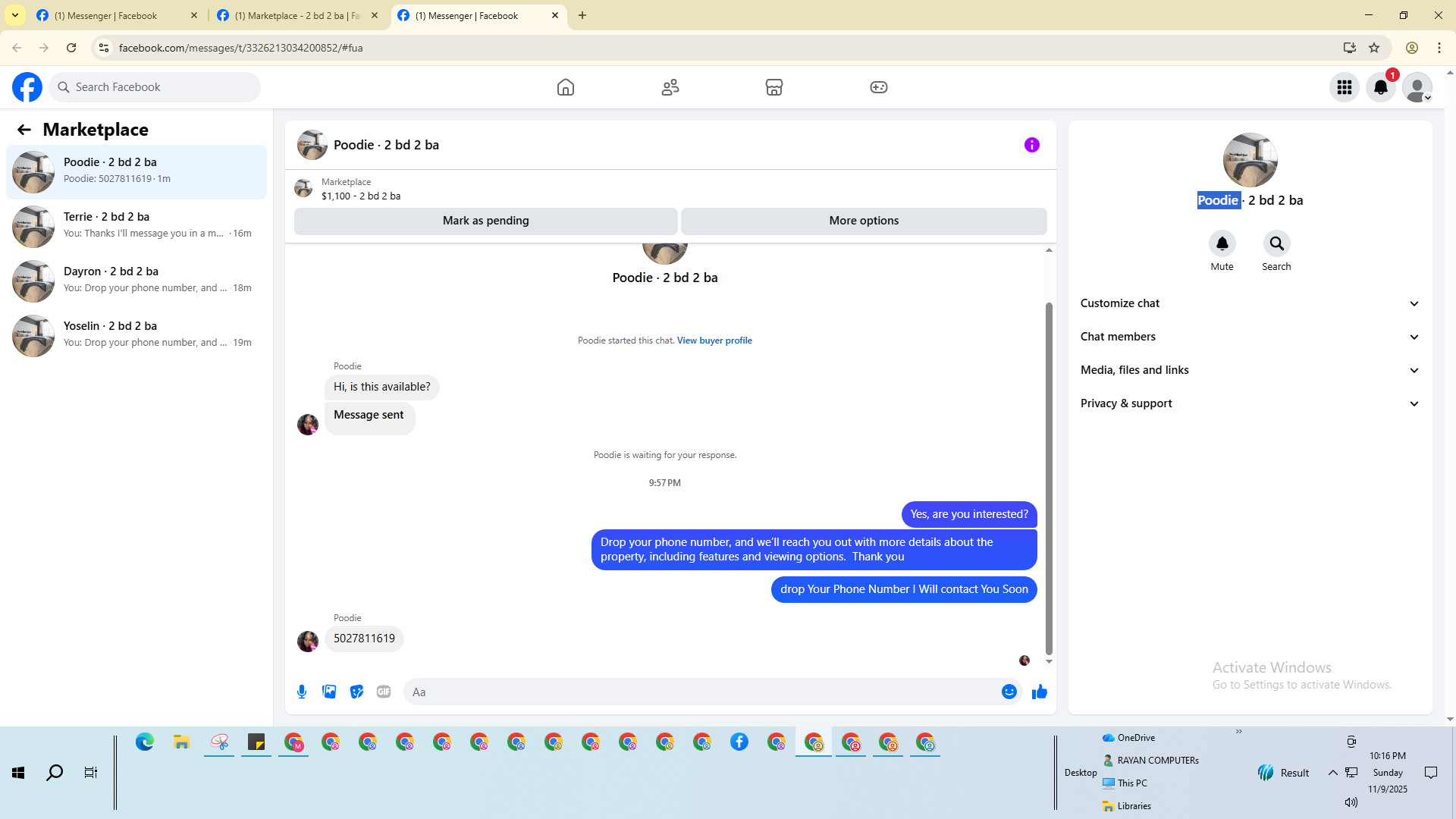1456x819 pixels.
Task: Open This PC from the Desktop toolbar
Action: pos(1125,783)
